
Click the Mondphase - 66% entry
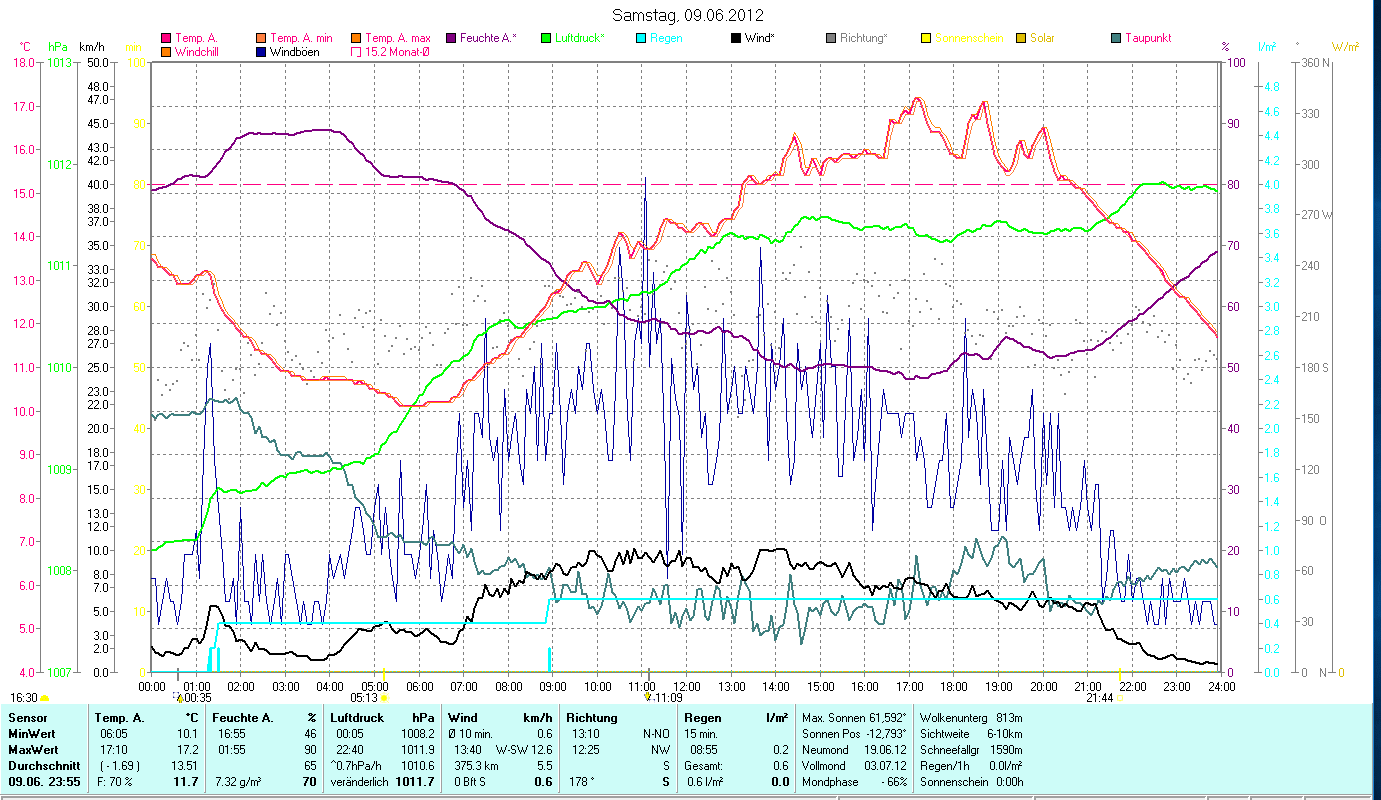(x=855, y=782)
